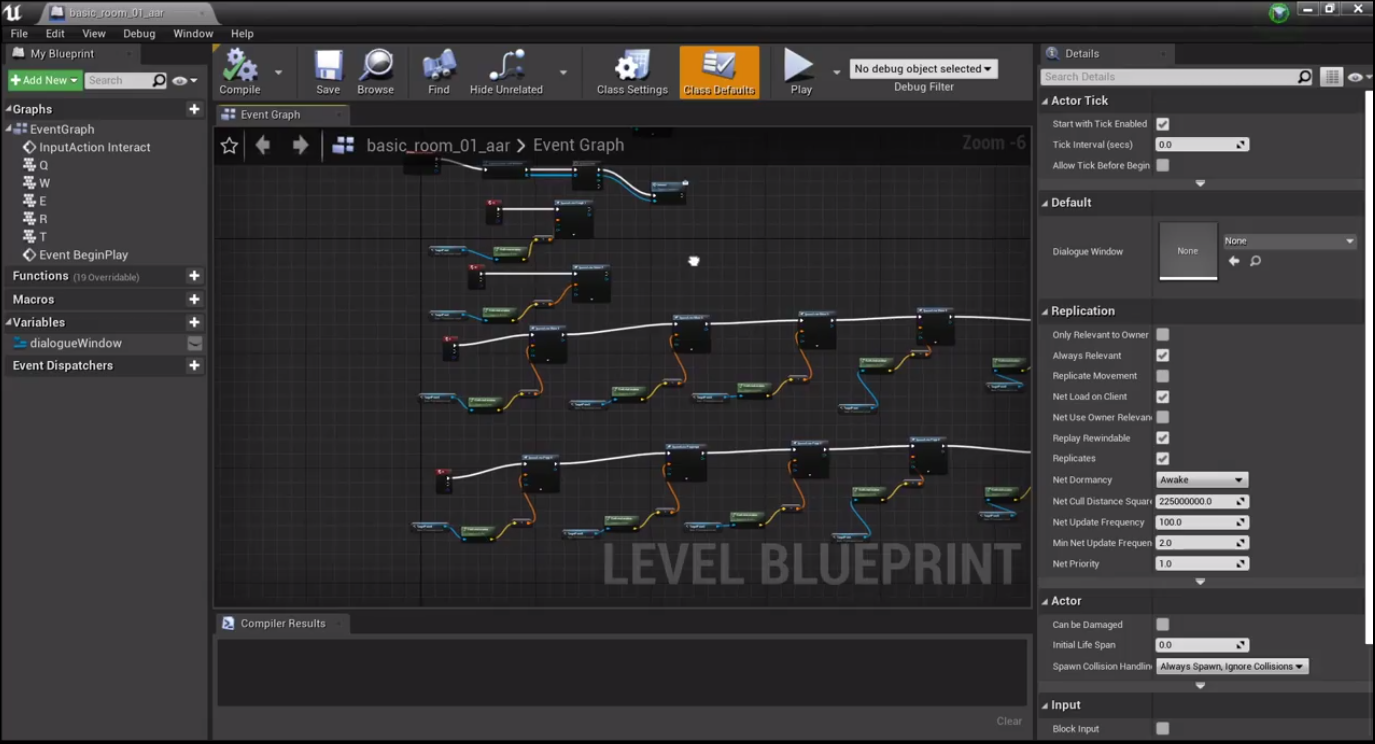This screenshot has width=1375, height=744.
Task: Toggle the Replicates checkbox
Action: (x=1162, y=458)
